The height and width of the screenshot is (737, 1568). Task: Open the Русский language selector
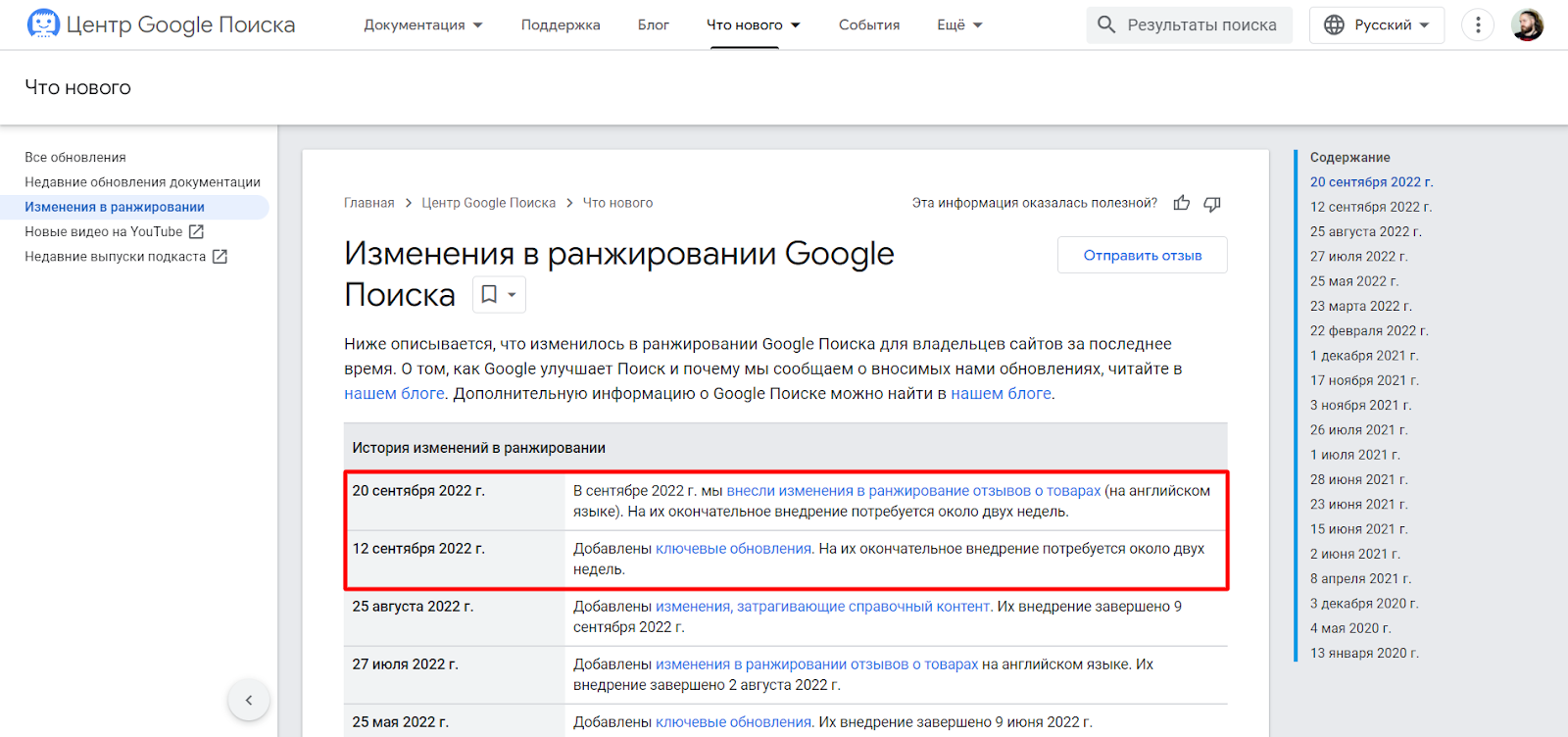(1377, 25)
